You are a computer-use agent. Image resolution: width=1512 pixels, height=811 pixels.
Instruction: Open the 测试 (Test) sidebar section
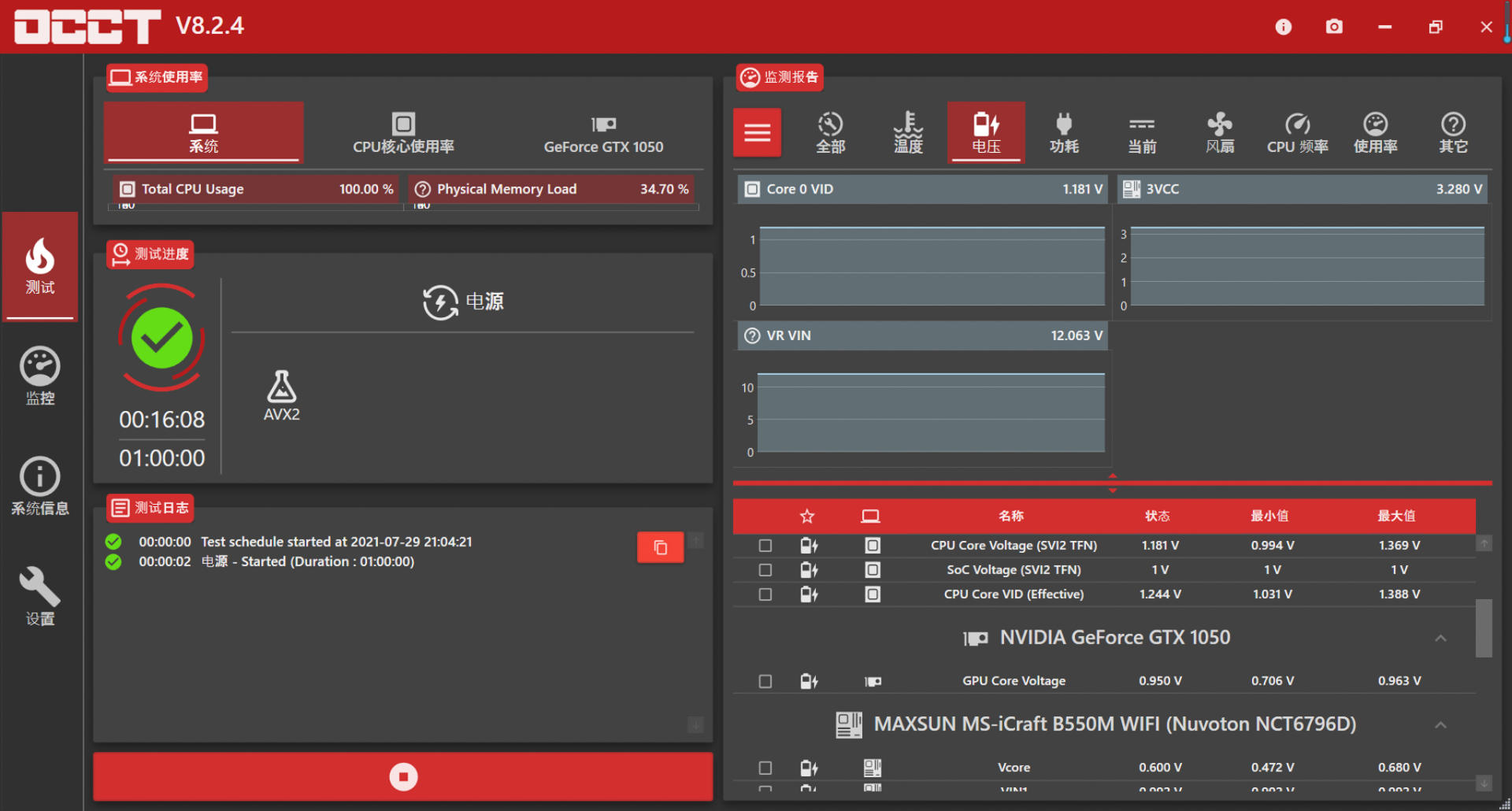(40, 266)
